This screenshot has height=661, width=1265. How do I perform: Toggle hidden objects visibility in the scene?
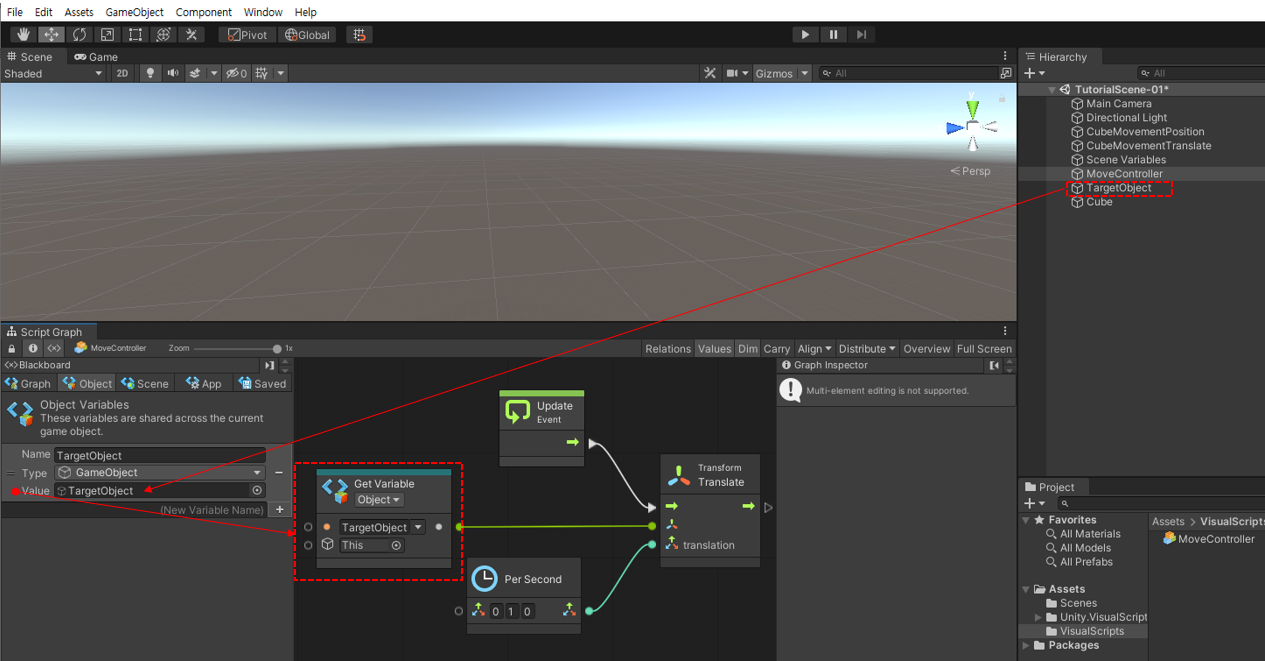click(236, 73)
